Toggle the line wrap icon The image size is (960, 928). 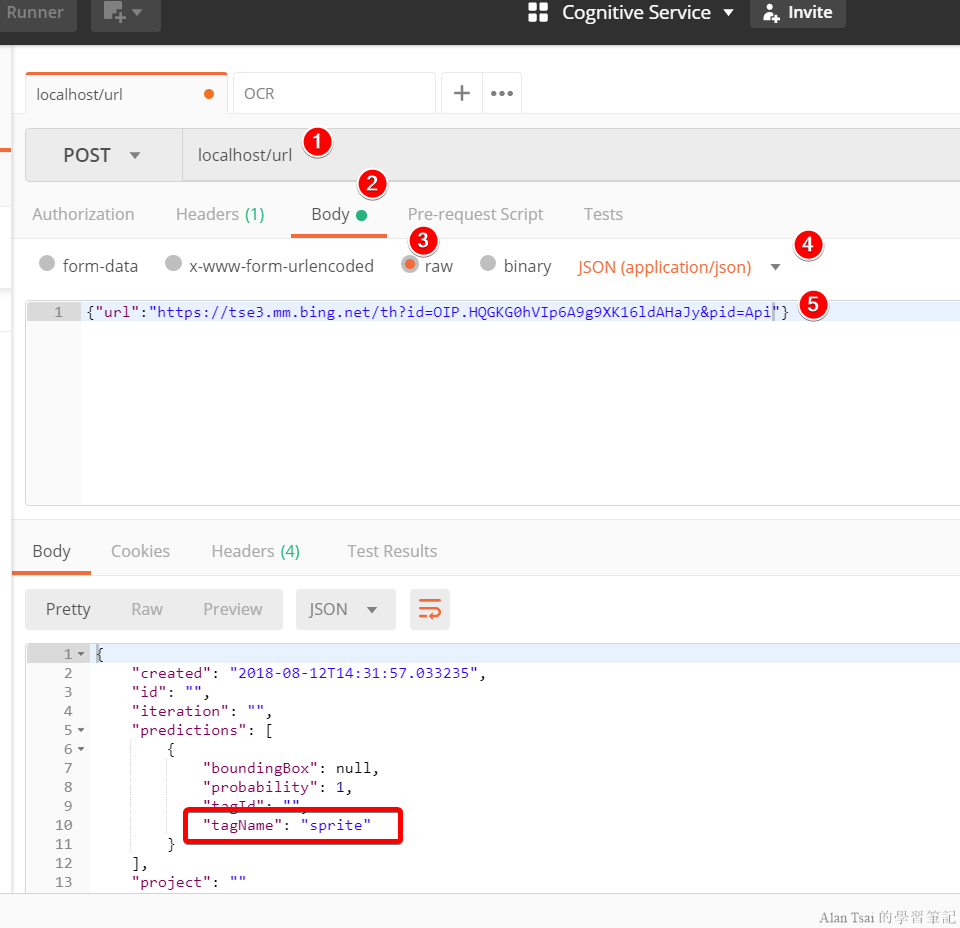(430, 609)
